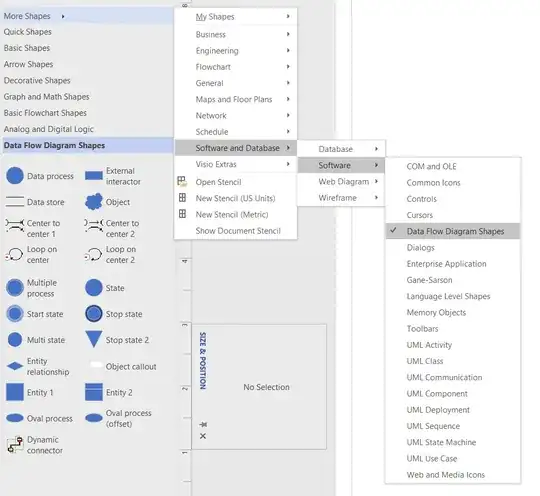Select the Start state shape icon
This screenshot has width=540, height=496.
tap(15, 314)
